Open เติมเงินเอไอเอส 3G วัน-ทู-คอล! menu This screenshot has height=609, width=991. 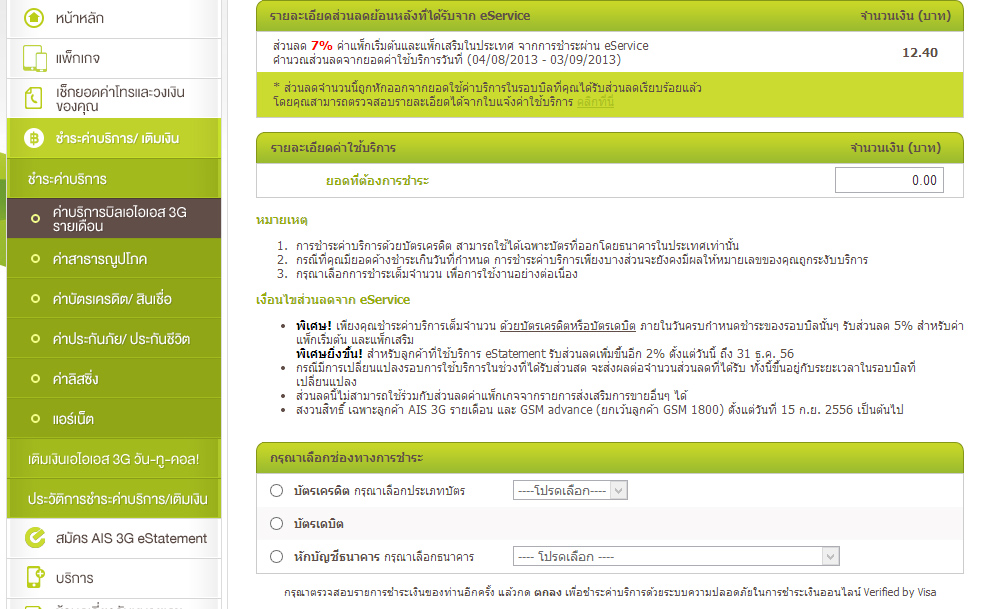click(x=114, y=459)
